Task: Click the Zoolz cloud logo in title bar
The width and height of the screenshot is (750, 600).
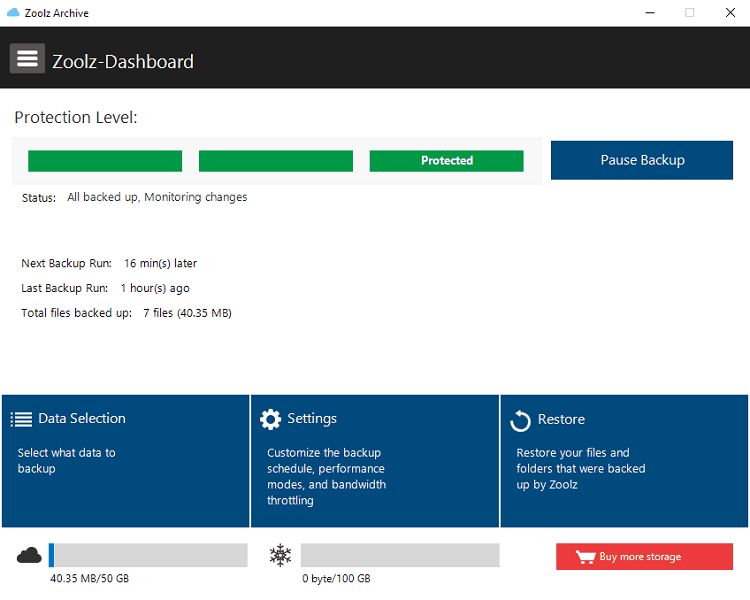Action: tap(13, 13)
